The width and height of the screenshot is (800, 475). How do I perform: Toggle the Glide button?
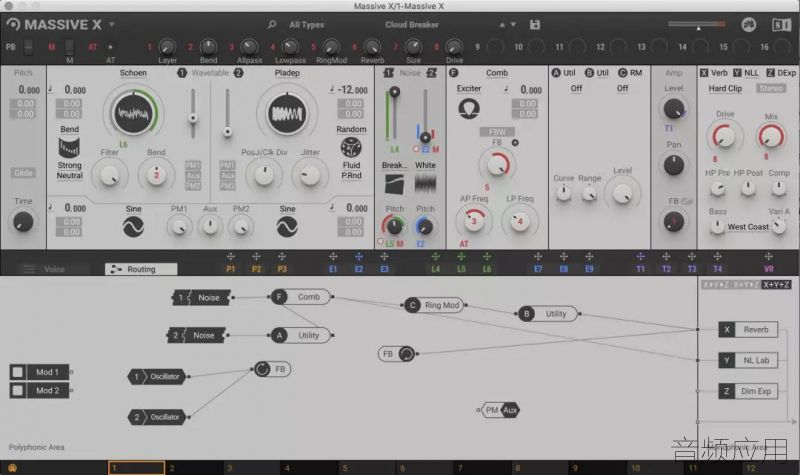coord(23,172)
